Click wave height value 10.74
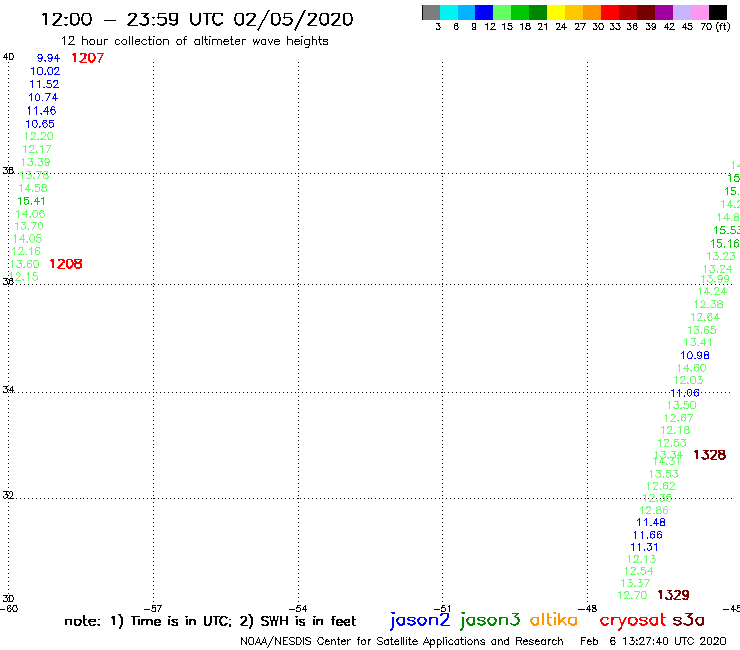 click(43, 98)
